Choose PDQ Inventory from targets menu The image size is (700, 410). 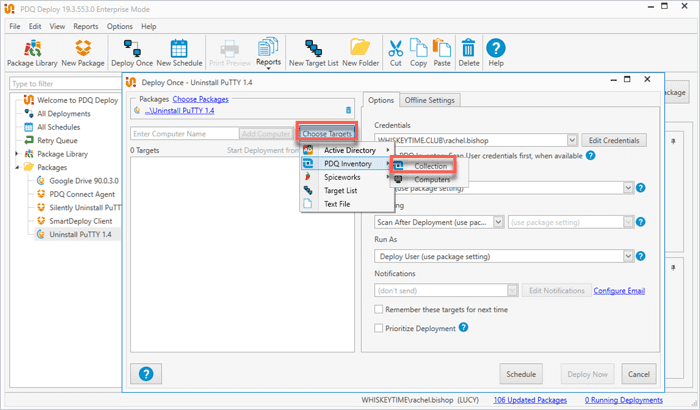[347, 163]
